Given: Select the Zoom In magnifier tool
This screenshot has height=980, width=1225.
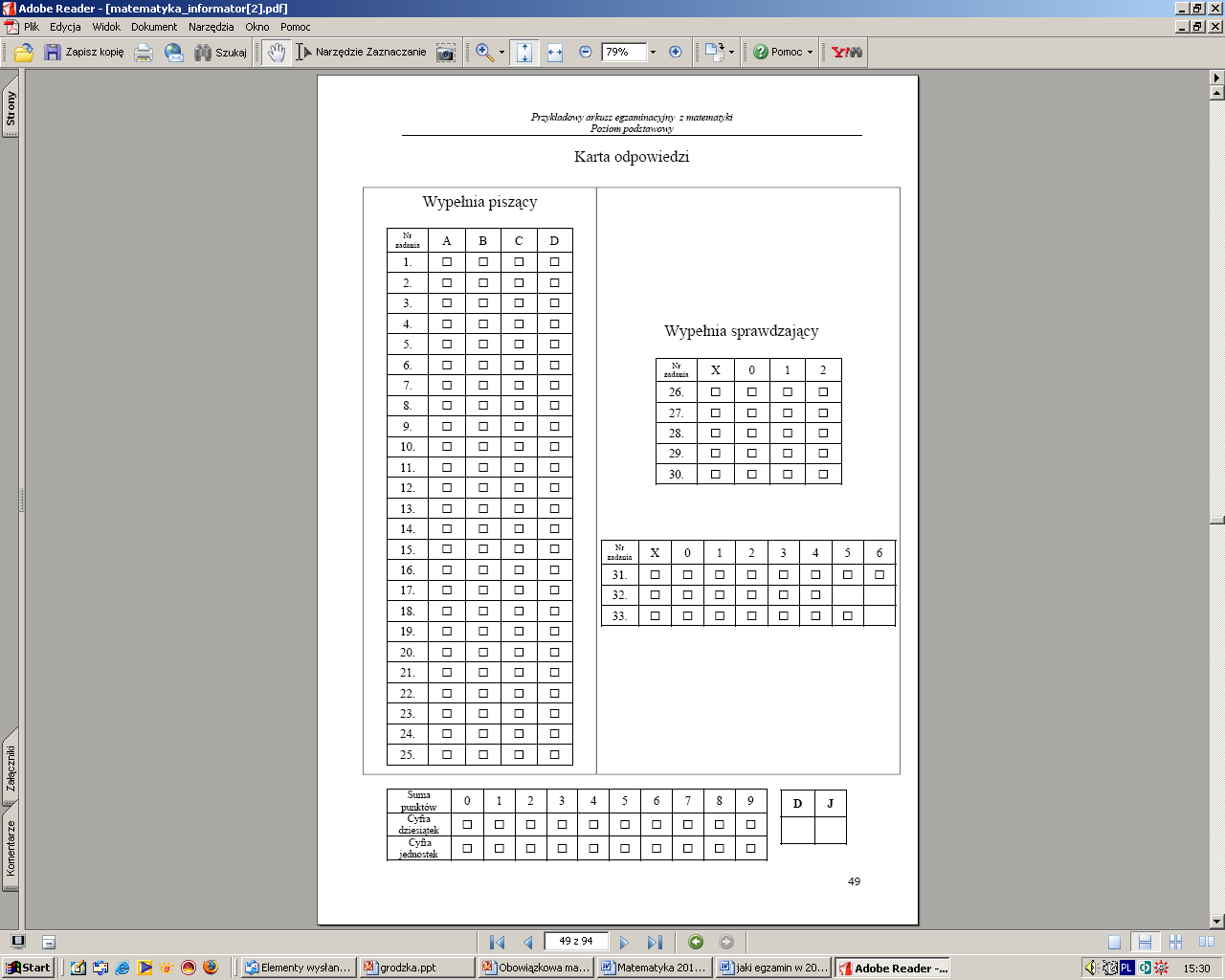Looking at the screenshot, I should pos(485,53).
